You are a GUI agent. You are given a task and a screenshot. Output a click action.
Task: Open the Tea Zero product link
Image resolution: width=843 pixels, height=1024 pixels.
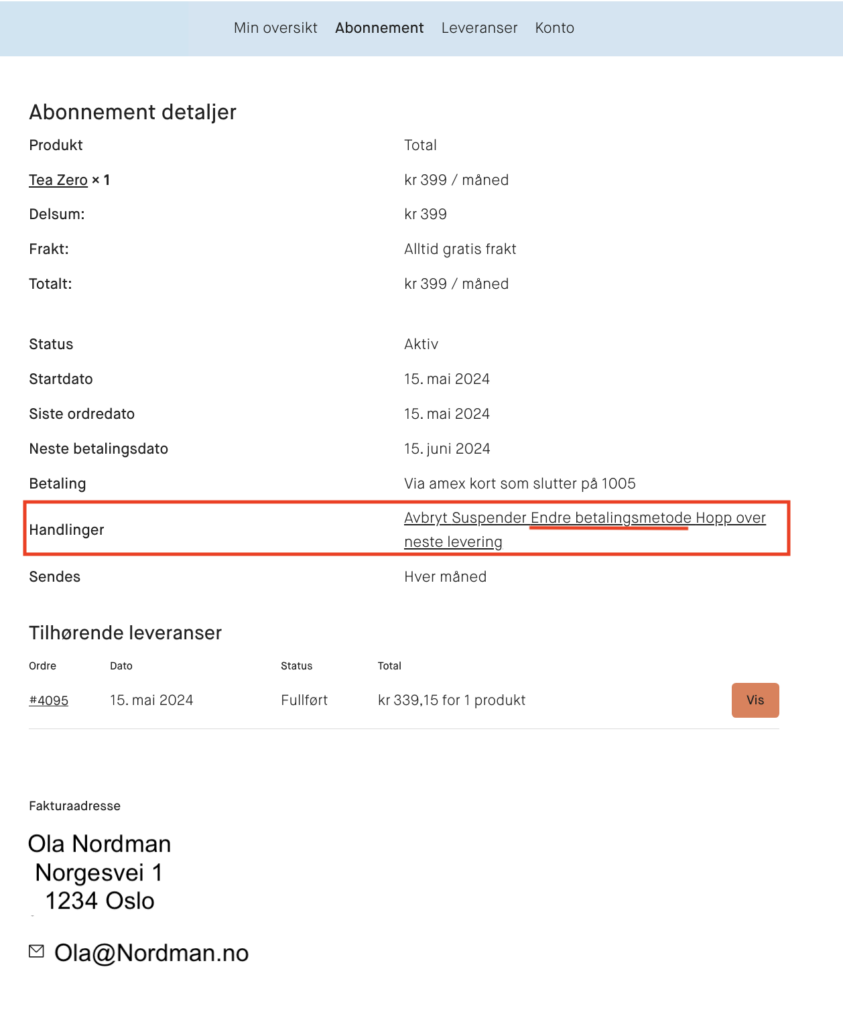coord(58,180)
